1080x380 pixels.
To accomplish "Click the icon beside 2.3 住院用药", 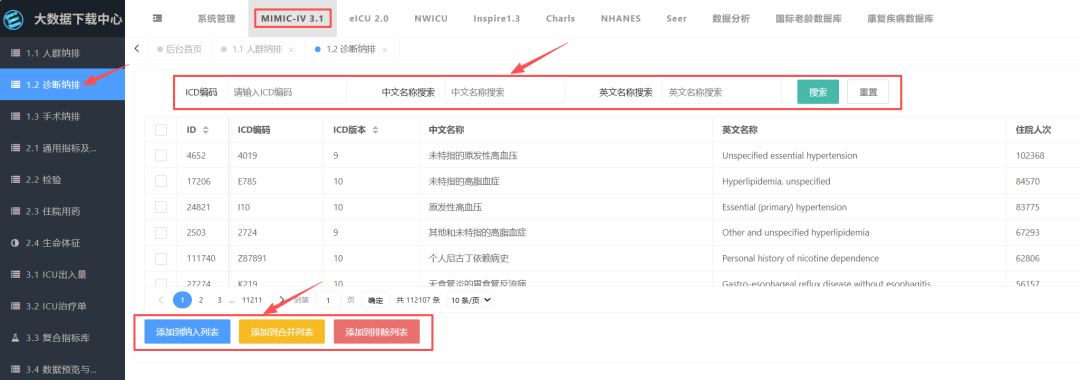I will (15, 211).
